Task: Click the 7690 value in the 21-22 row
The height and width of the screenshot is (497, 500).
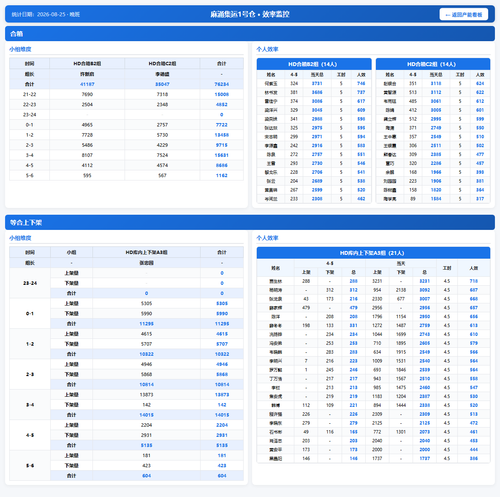Action: click(x=87, y=94)
